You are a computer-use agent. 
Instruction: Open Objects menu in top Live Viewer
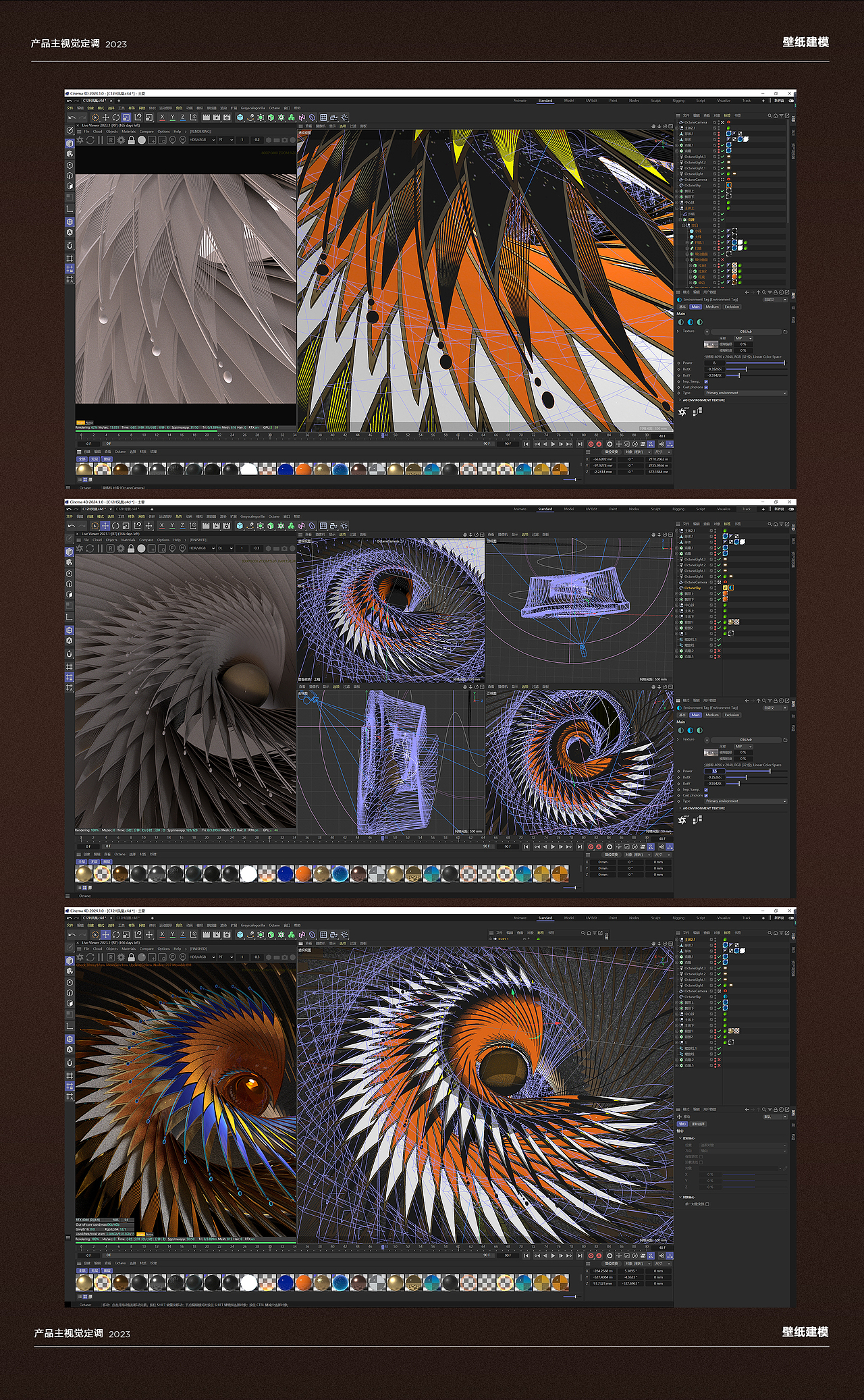[x=112, y=132]
